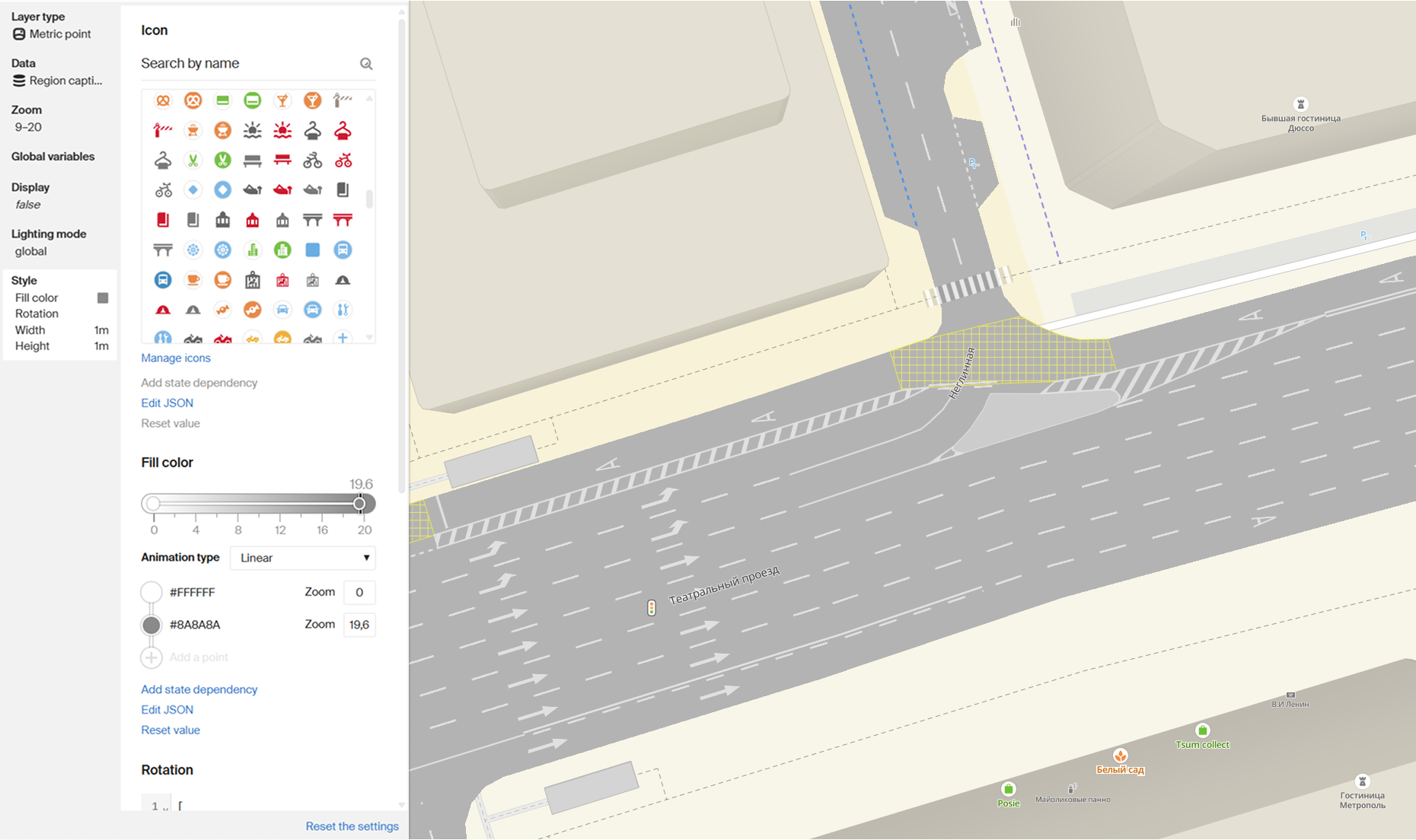Screen dimensions: 1416x840
Task: Choose the red bridge icon
Action: [x=343, y=220]
